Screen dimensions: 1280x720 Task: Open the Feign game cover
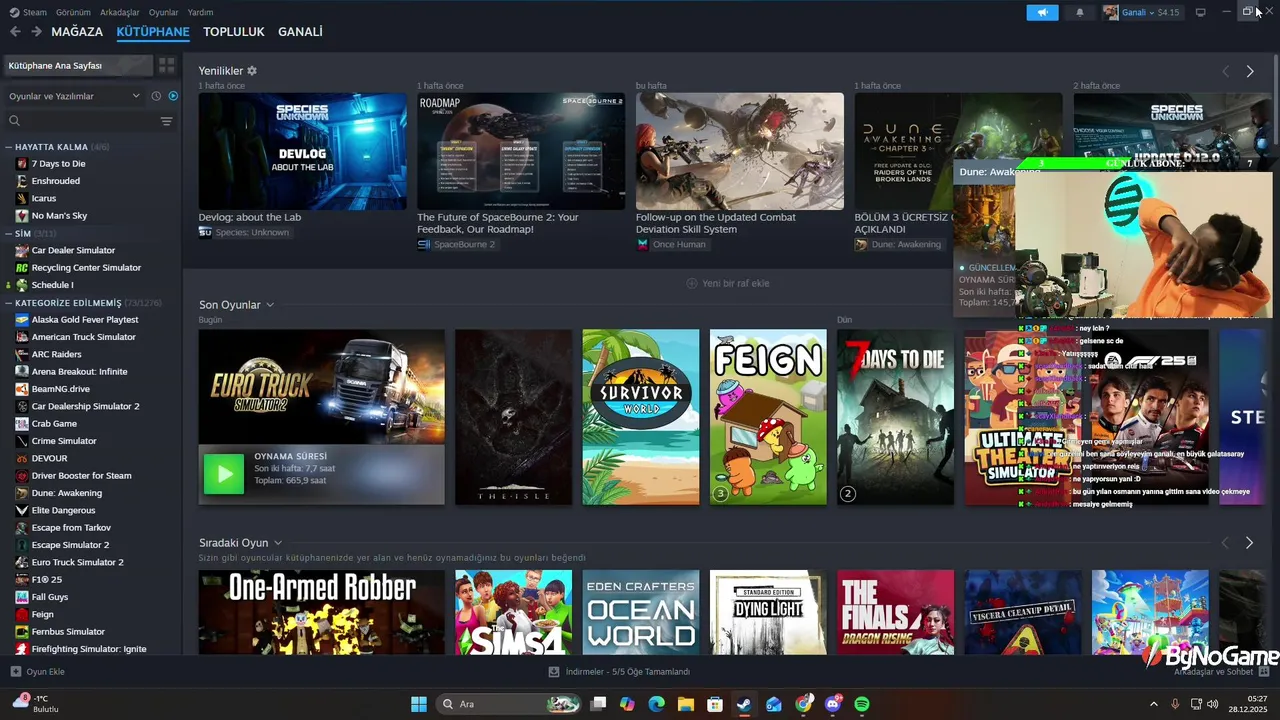pos(768,417)
